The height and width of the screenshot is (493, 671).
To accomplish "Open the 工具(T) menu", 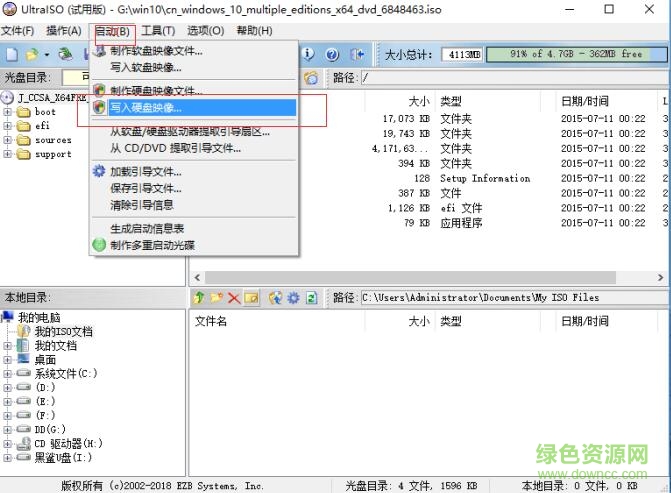I will 158,31.
